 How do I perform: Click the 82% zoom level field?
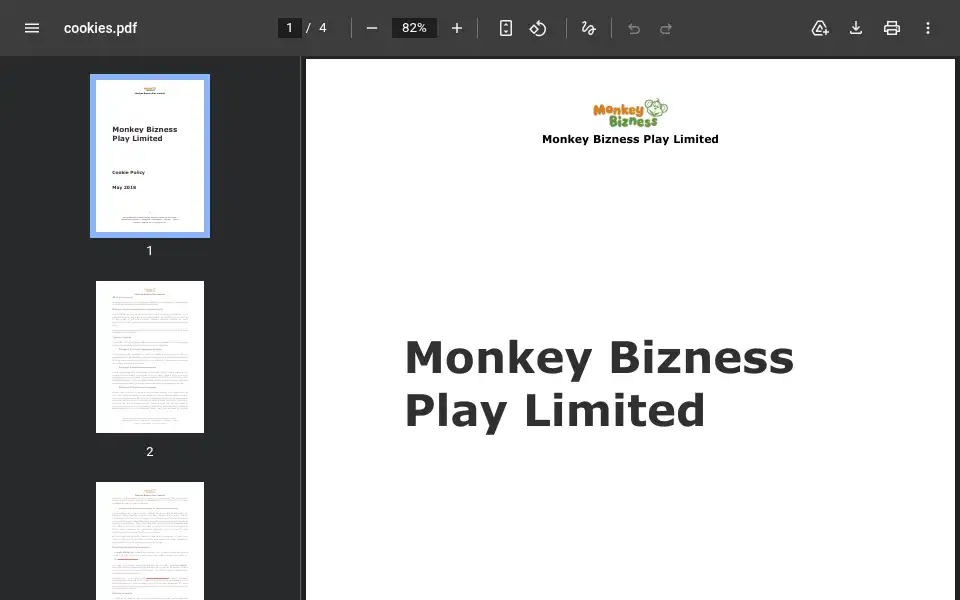414,28
